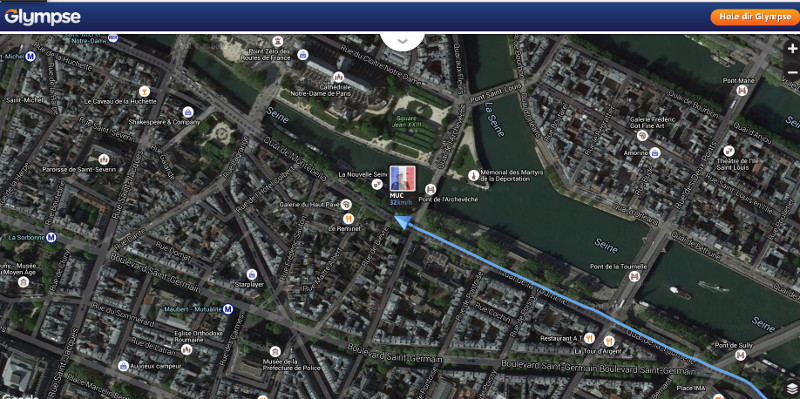This screenshot has height=399, width=800.
Task: Click the blue direction arrow marker
Action: pyautogui.click(x=403, y=222)
